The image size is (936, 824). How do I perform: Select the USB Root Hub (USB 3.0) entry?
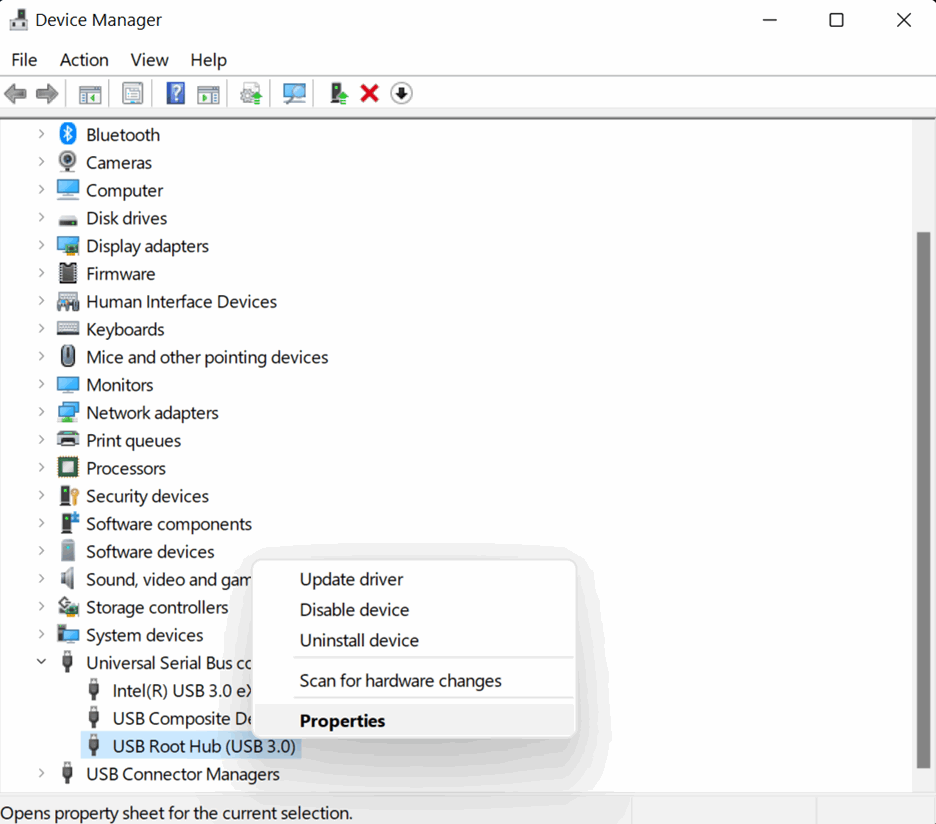(x=193, y=745)
